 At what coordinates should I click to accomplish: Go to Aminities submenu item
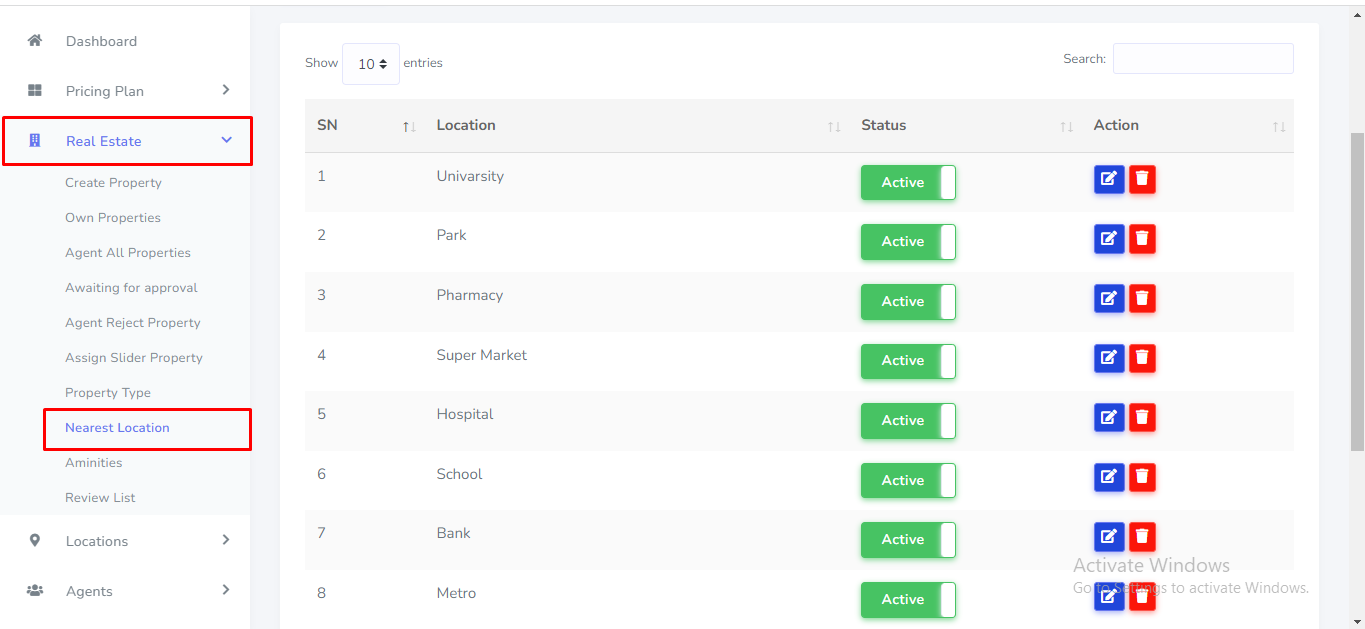click(x=94, y=463)
